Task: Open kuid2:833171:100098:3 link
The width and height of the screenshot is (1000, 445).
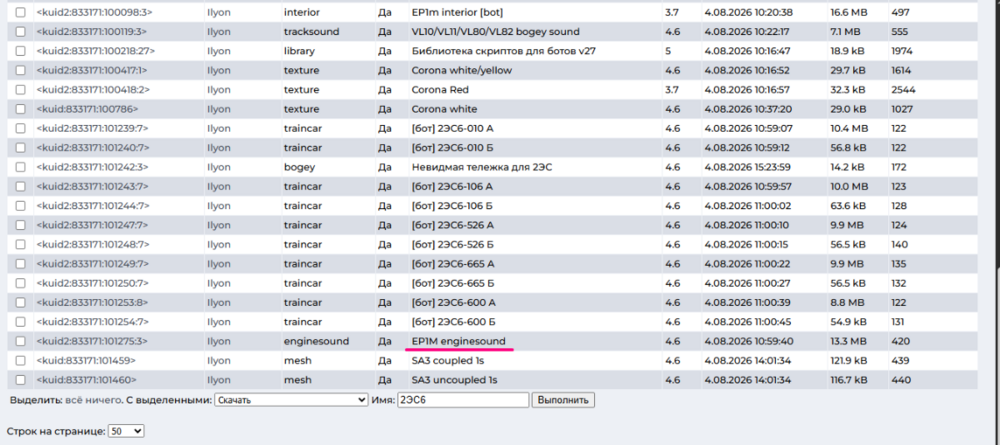Action: 94,12
